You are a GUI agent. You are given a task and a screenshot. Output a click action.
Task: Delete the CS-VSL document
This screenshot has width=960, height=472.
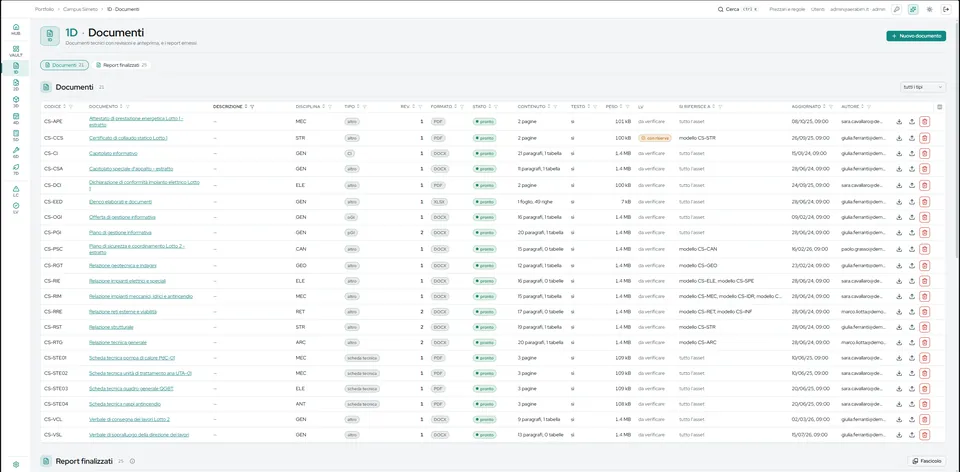pyautogui.click(x=924, y=435)
